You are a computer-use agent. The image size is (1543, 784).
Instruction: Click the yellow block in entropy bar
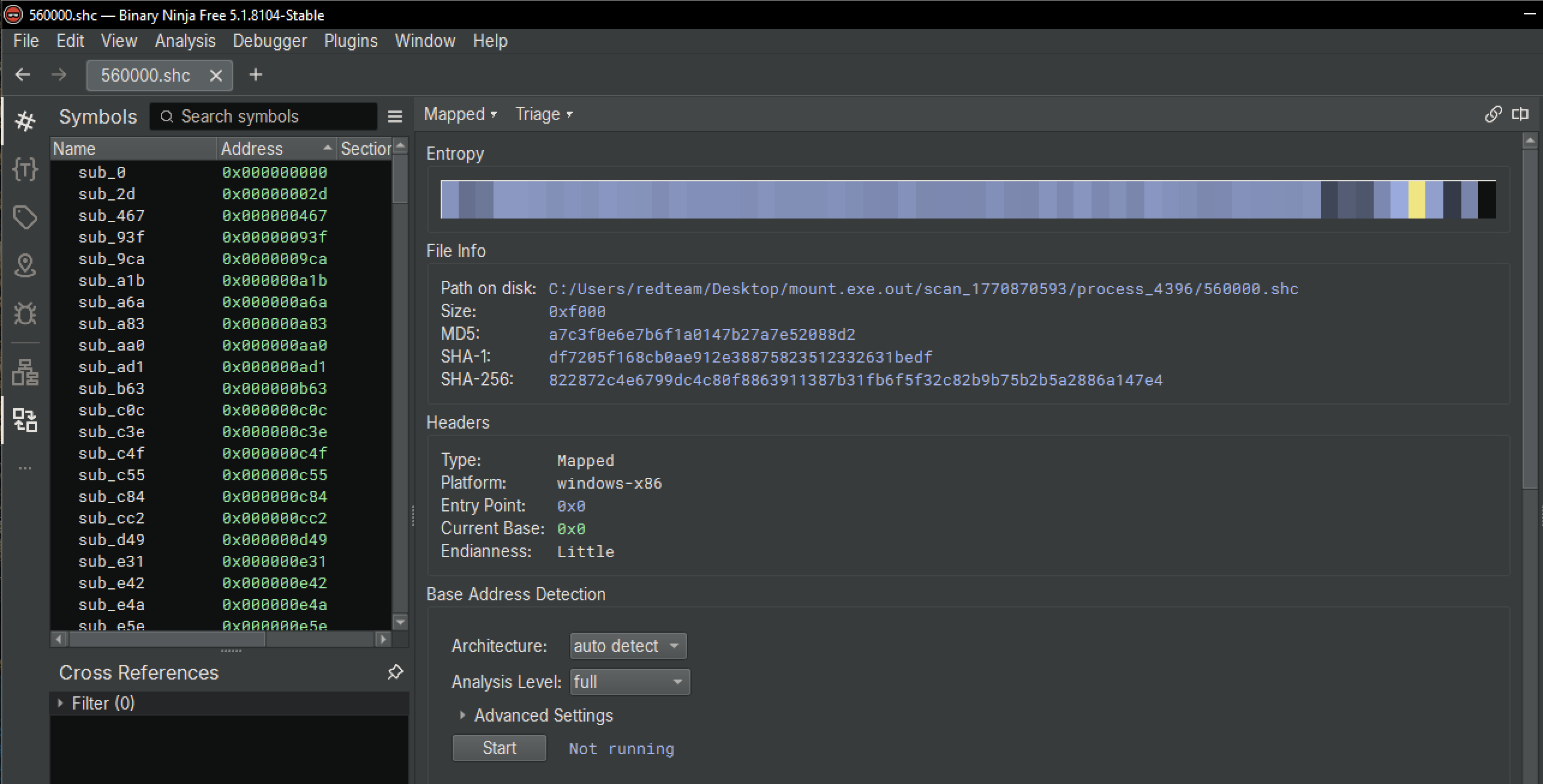tap(1416, 199)
